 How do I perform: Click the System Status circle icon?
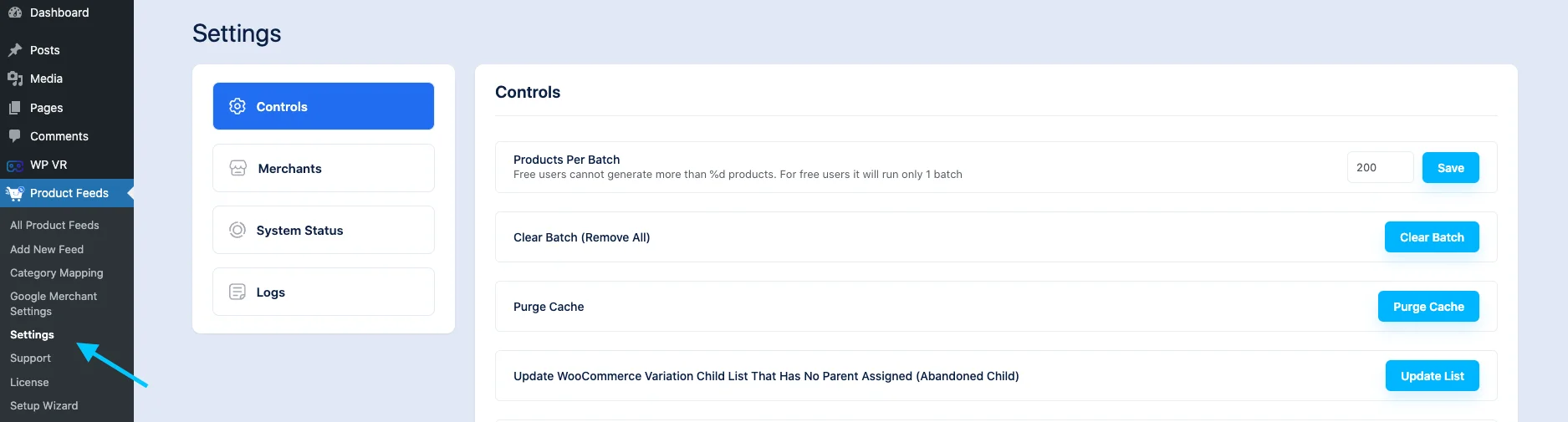point(237,230)
